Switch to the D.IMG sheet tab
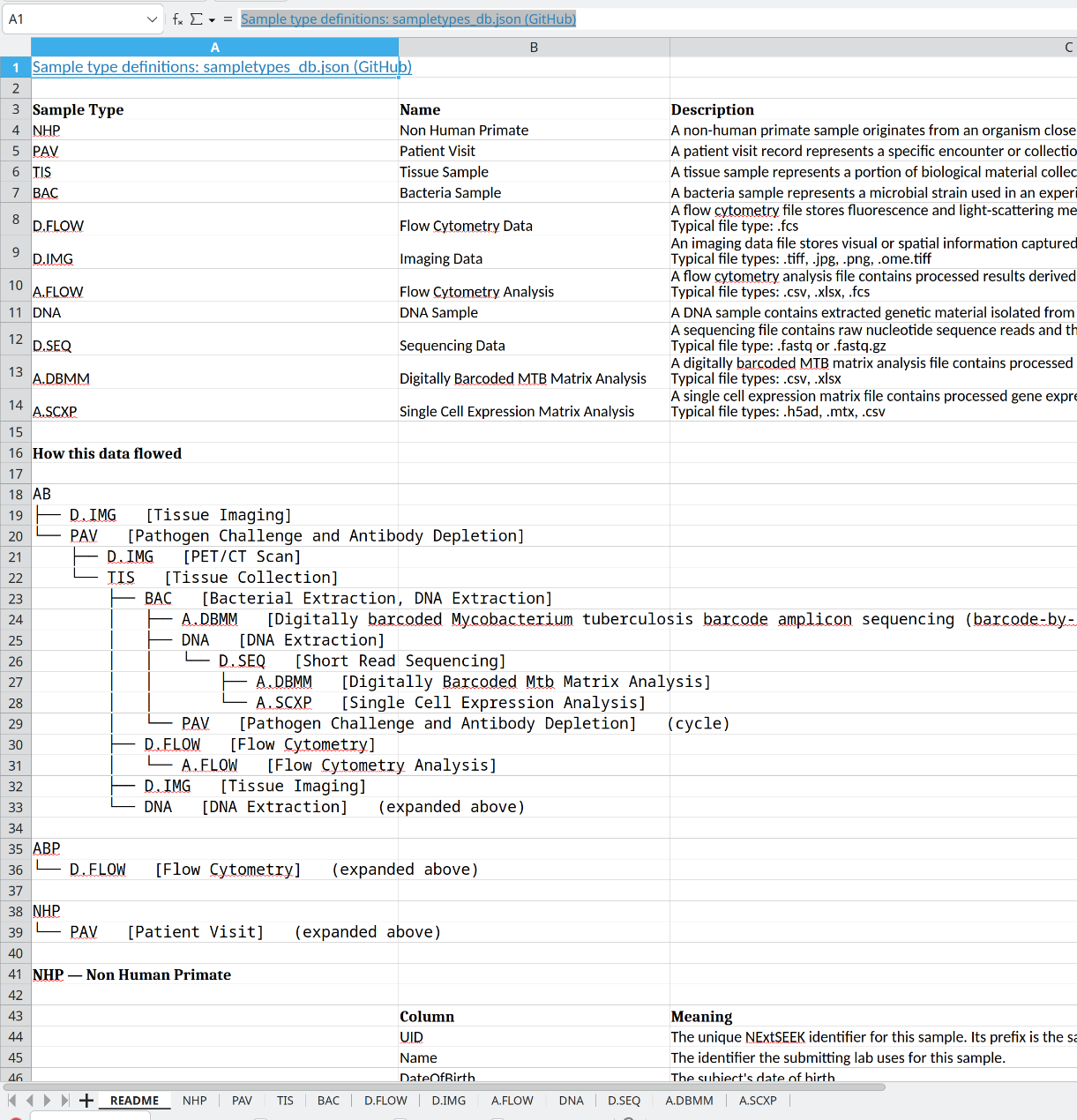 (x=448, y=1101)
